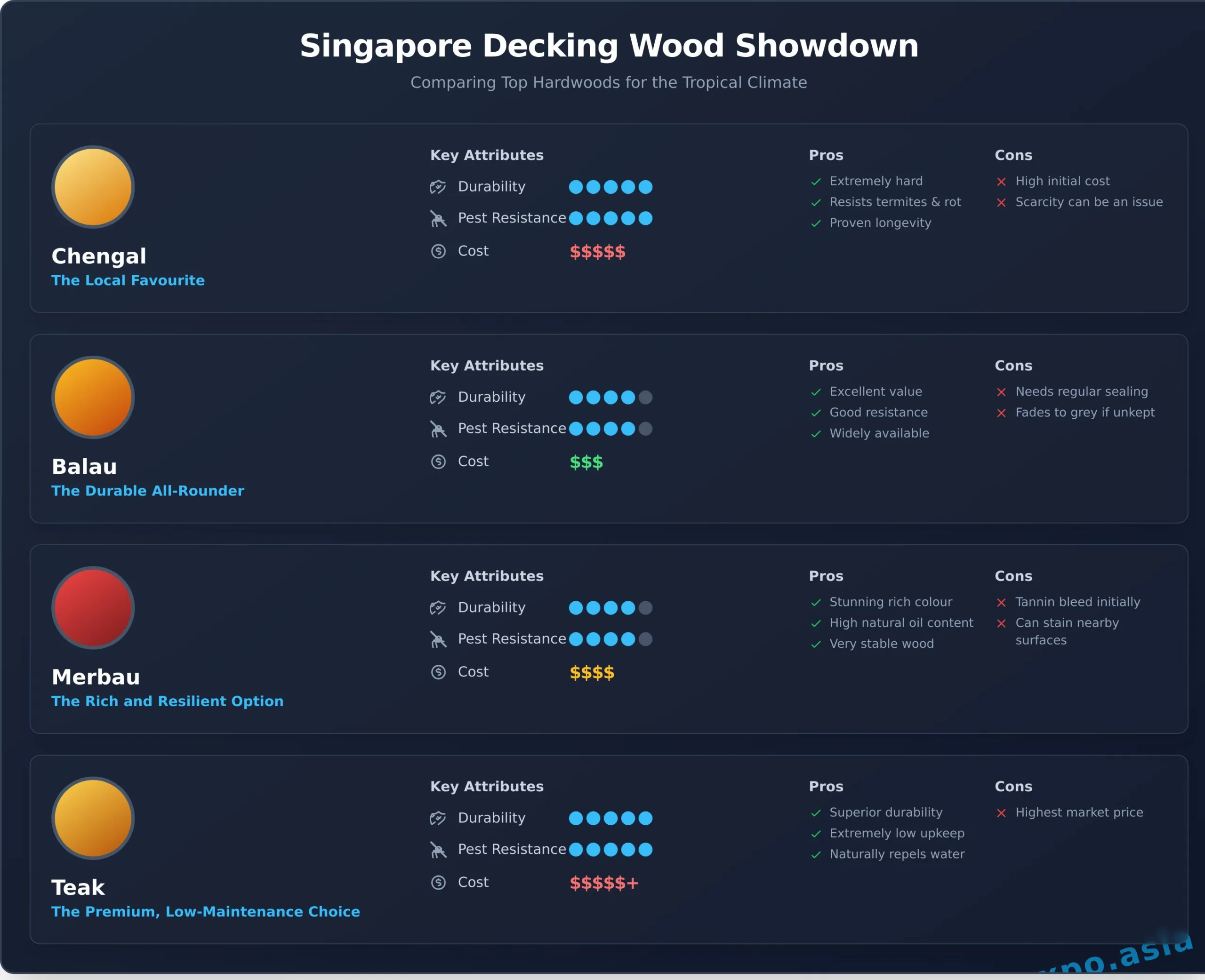1205x980 pixels.
Task: Click the Balau Durability four-dot rating
Action: click(x=611, y=398)
